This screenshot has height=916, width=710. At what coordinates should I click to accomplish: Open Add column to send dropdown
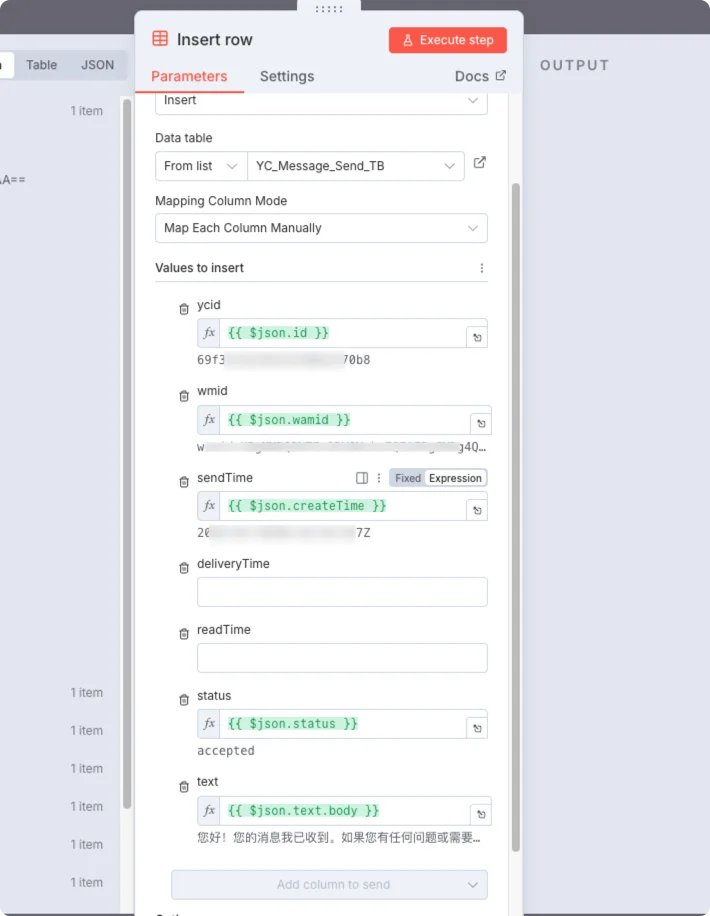click(x=329, y=884)
